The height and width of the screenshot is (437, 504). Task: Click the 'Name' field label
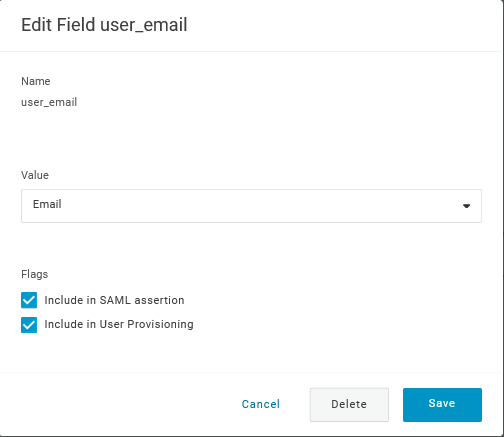[36, 81]
